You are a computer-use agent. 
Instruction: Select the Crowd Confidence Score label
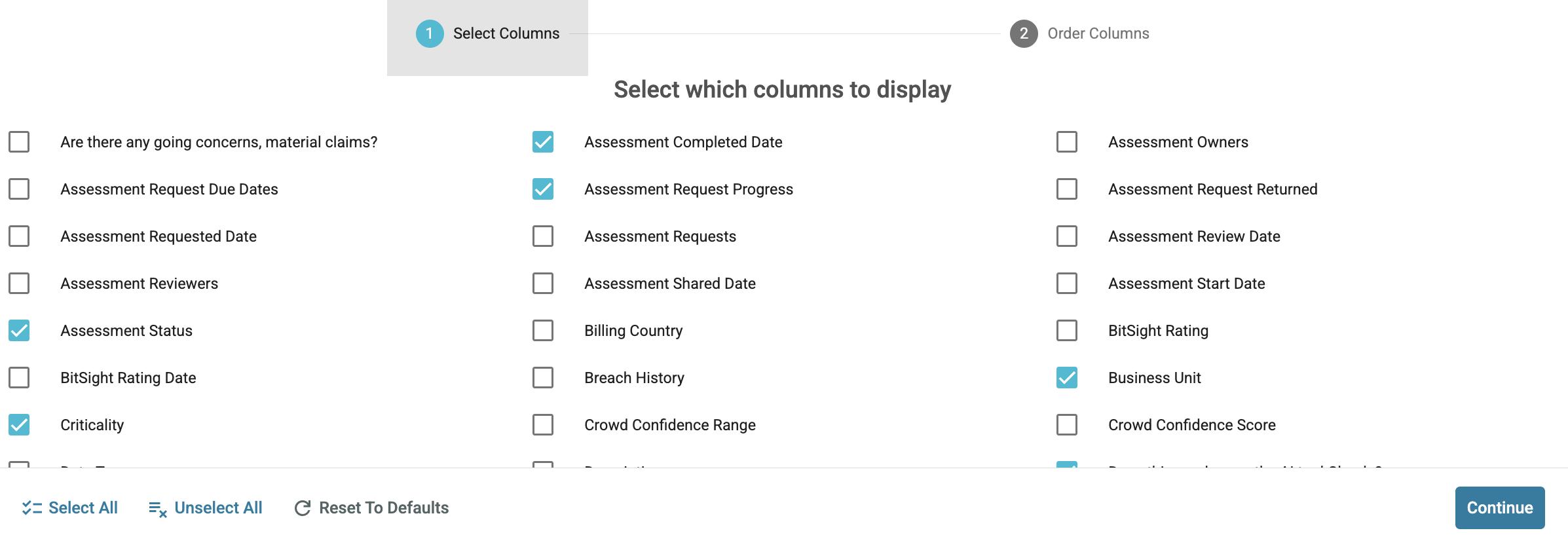[1192, 425]
